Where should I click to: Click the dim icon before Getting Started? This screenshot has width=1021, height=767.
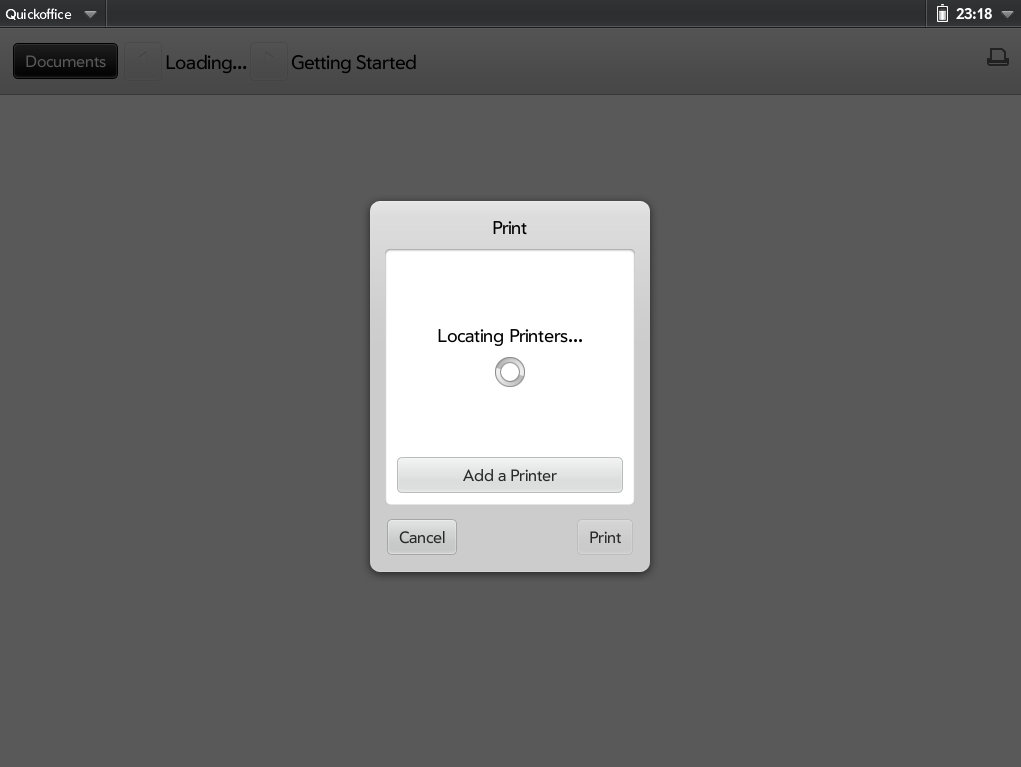click(268, 62)
